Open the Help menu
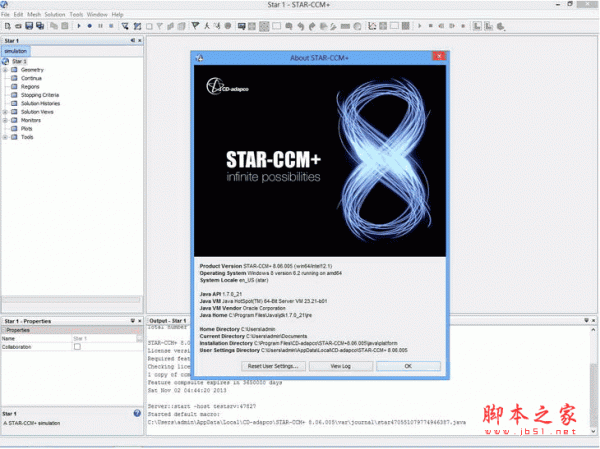This screenshot has height=449, width=600. [x=117, y=15]
